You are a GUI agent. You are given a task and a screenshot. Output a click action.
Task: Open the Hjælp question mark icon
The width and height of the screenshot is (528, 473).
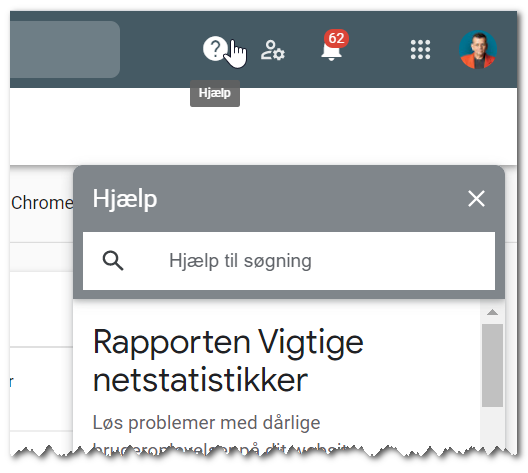[x=215, y=49]
